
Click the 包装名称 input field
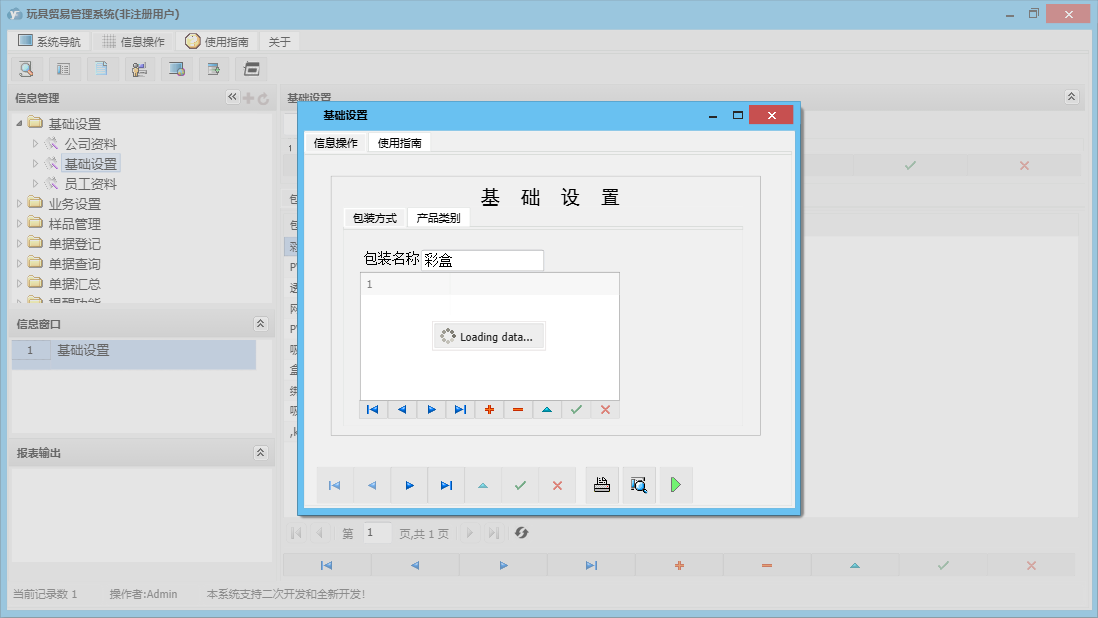482,260
